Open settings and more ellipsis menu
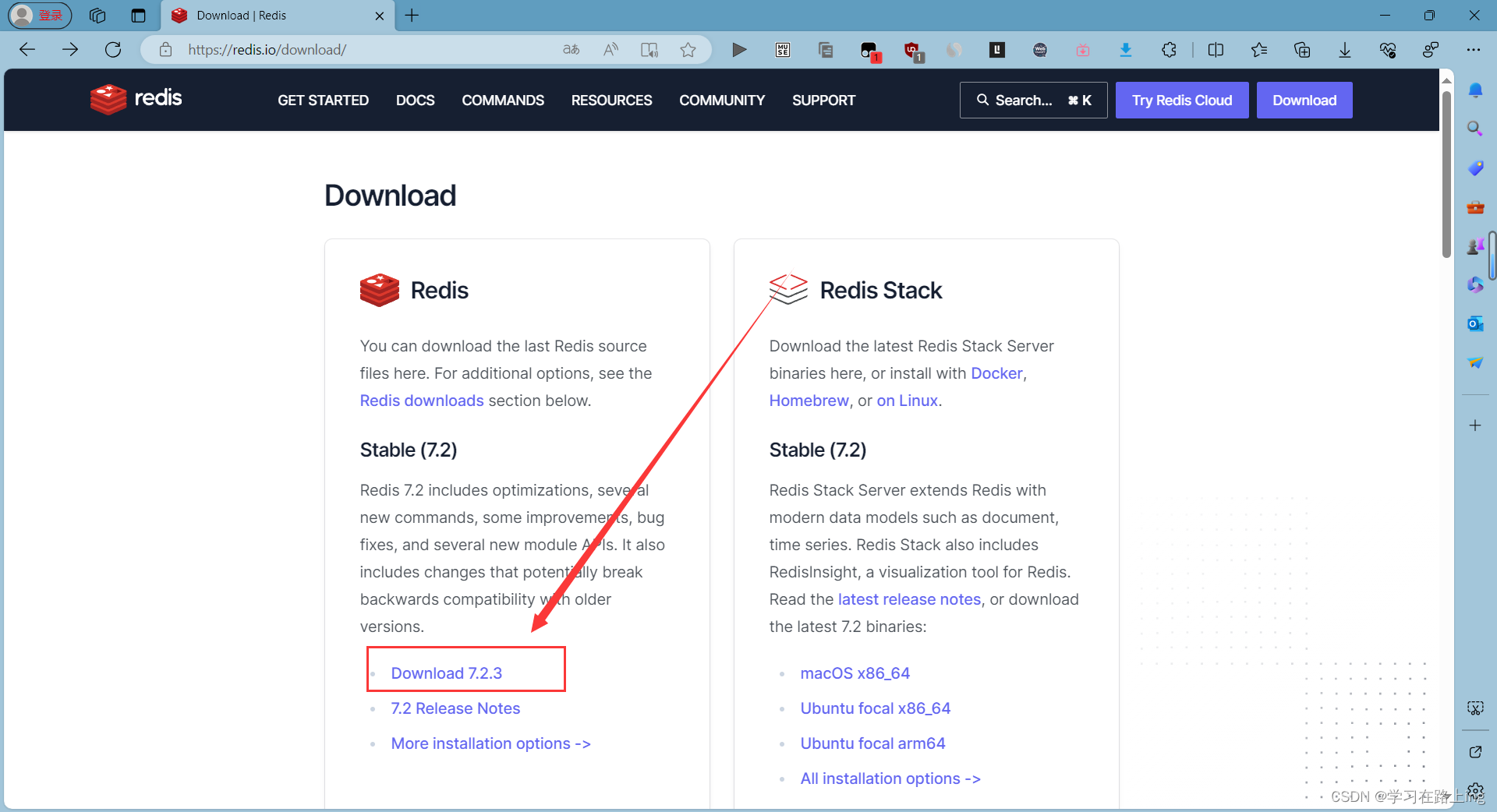Screen dimensions: 1497x812 [1473, 50]
